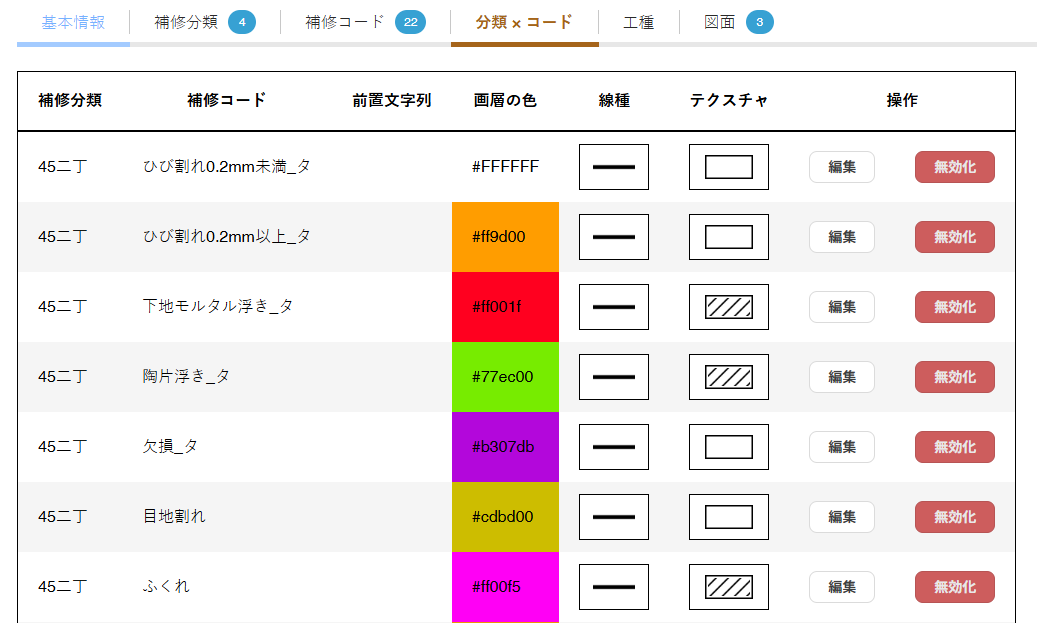Click empty texture icon for 目地割れ row

(728, 517)
